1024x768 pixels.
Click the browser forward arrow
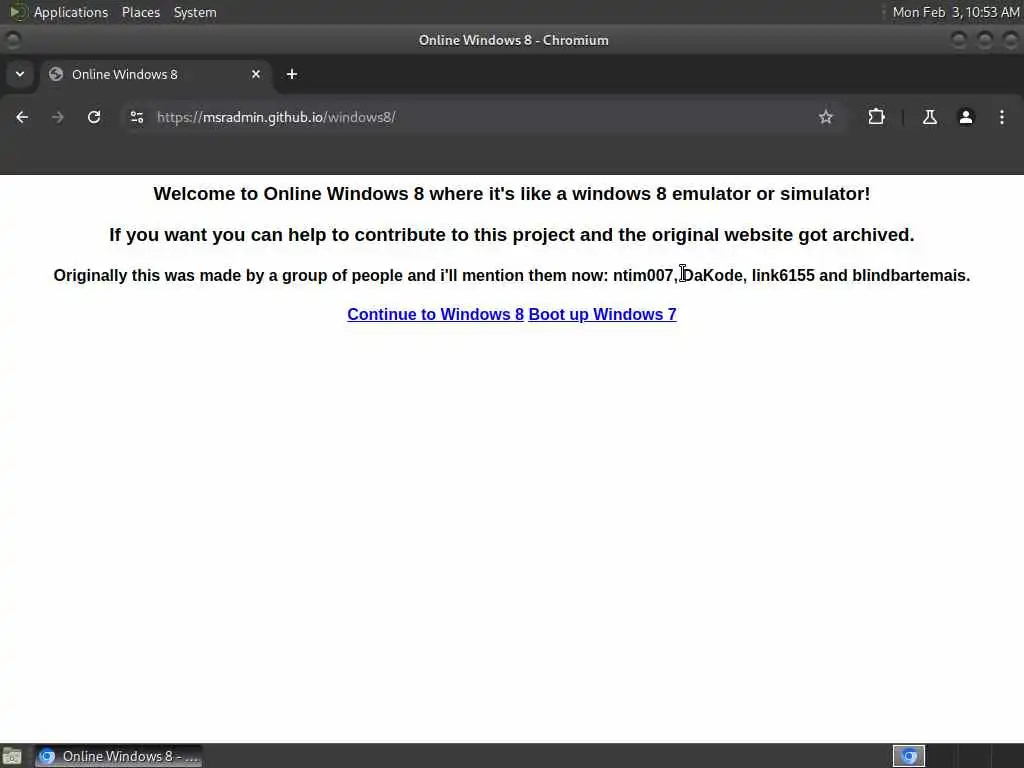[x=57, y=117]
